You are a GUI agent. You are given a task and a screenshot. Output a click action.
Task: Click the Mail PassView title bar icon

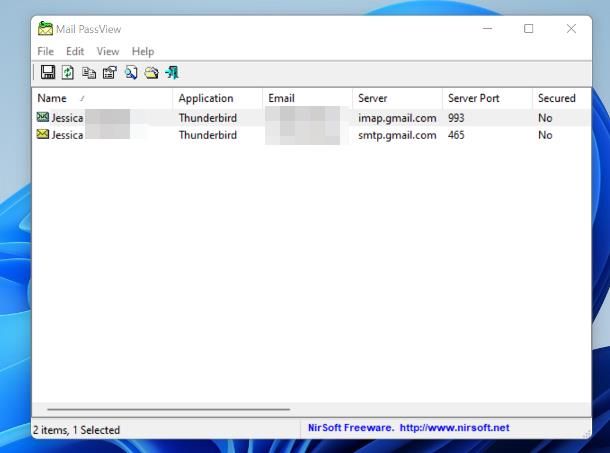pyautogui.click(x=45, y=29)
